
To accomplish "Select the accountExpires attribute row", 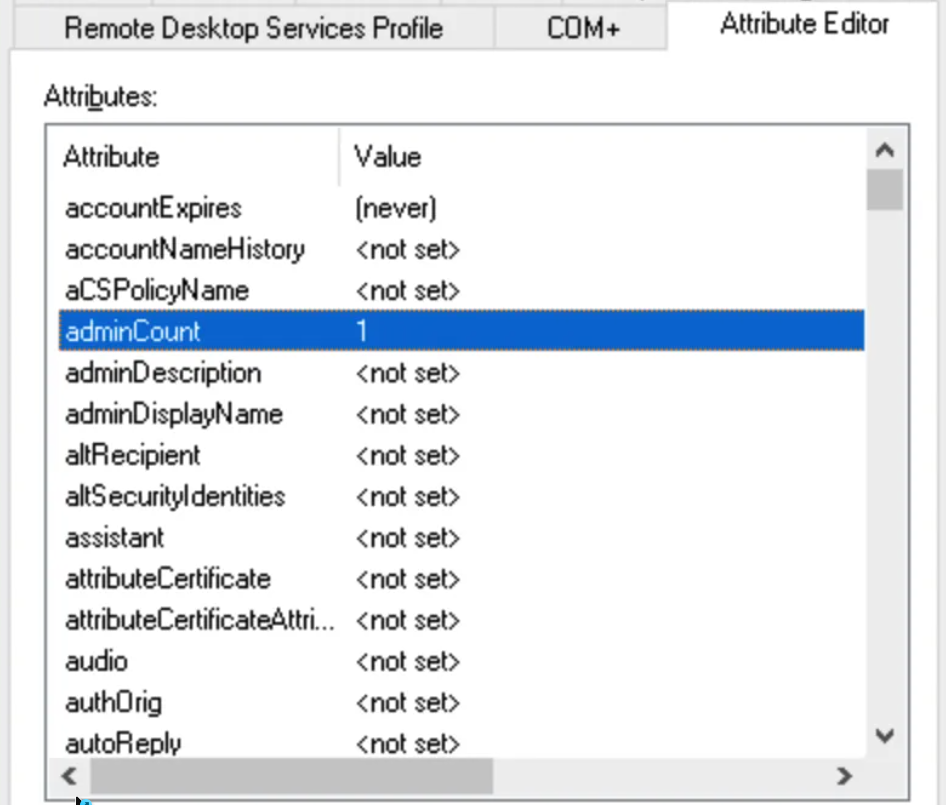I will 153,208.
